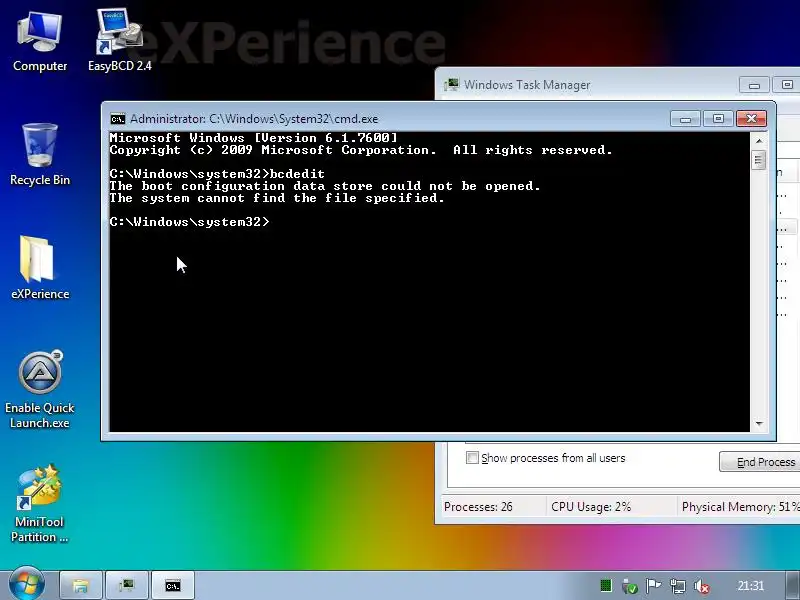This screenshot has height=600, width=800.
Task: Click green CPU meter tray icon
Action: pyautogui.click(x=606, y=586)
